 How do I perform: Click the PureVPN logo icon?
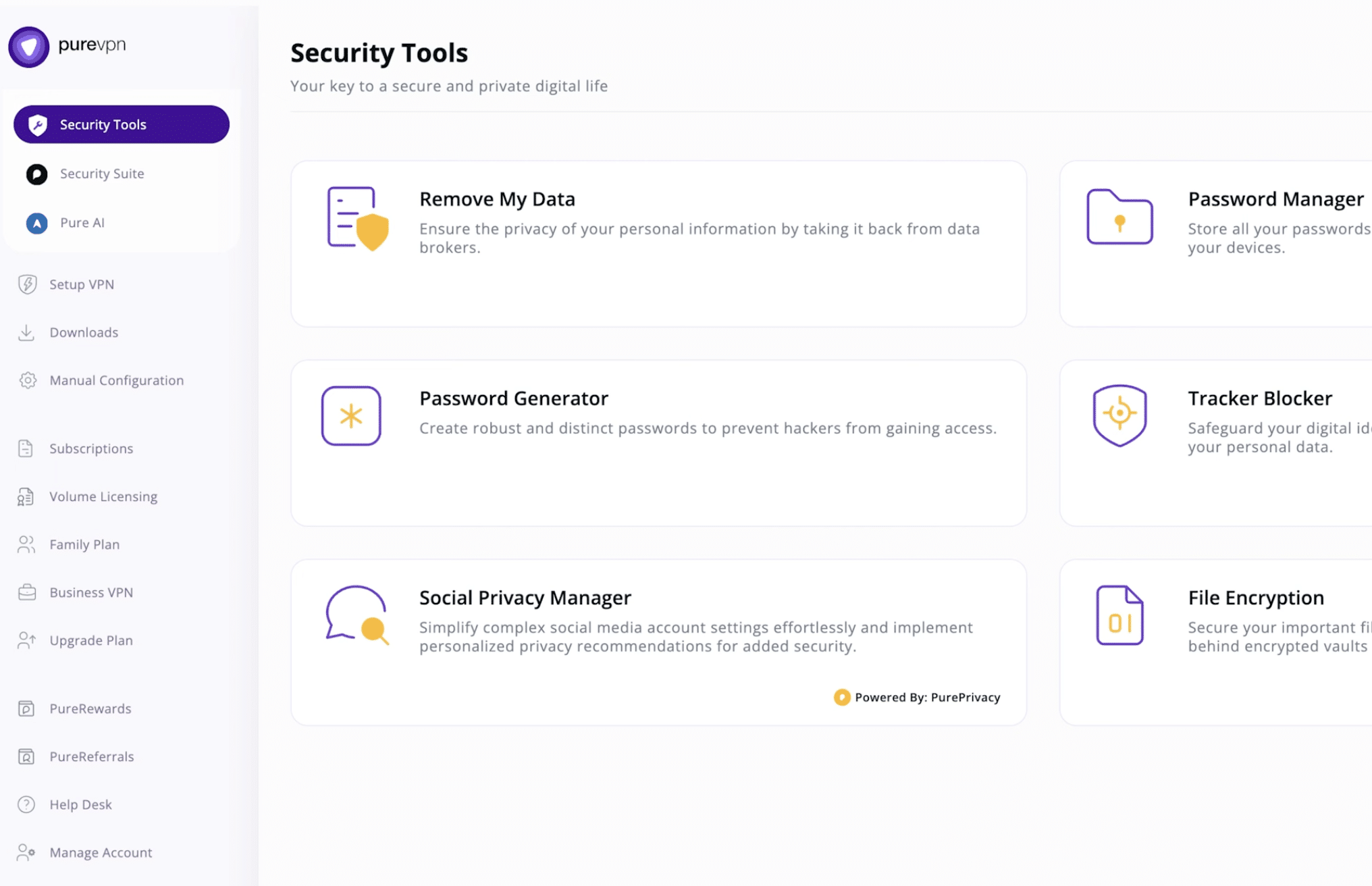click(x=28, y=46)
